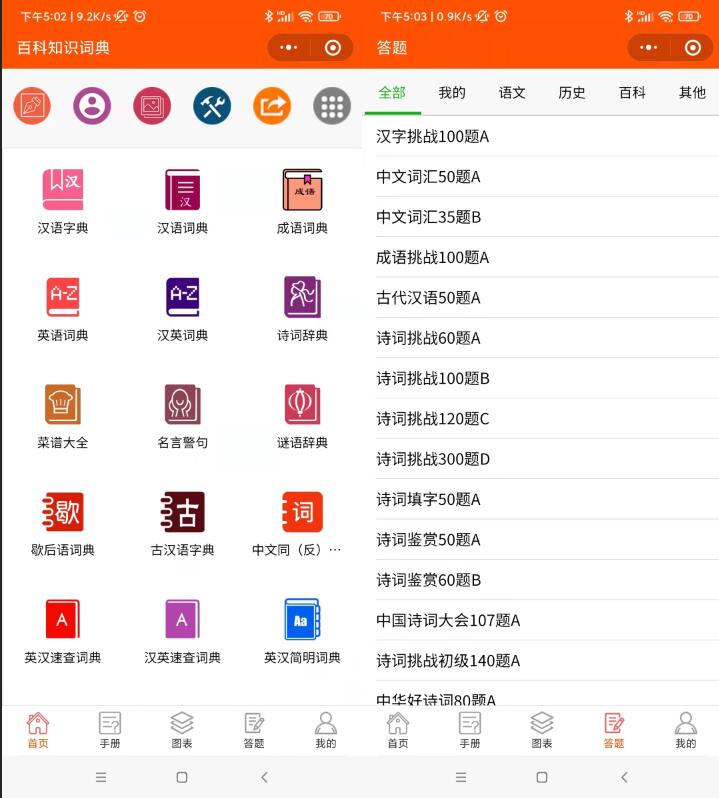The height and width of the screenshot is (798, 719).
Task: Open 汉英词典 dictionary
Action: [x=182, y=309]
